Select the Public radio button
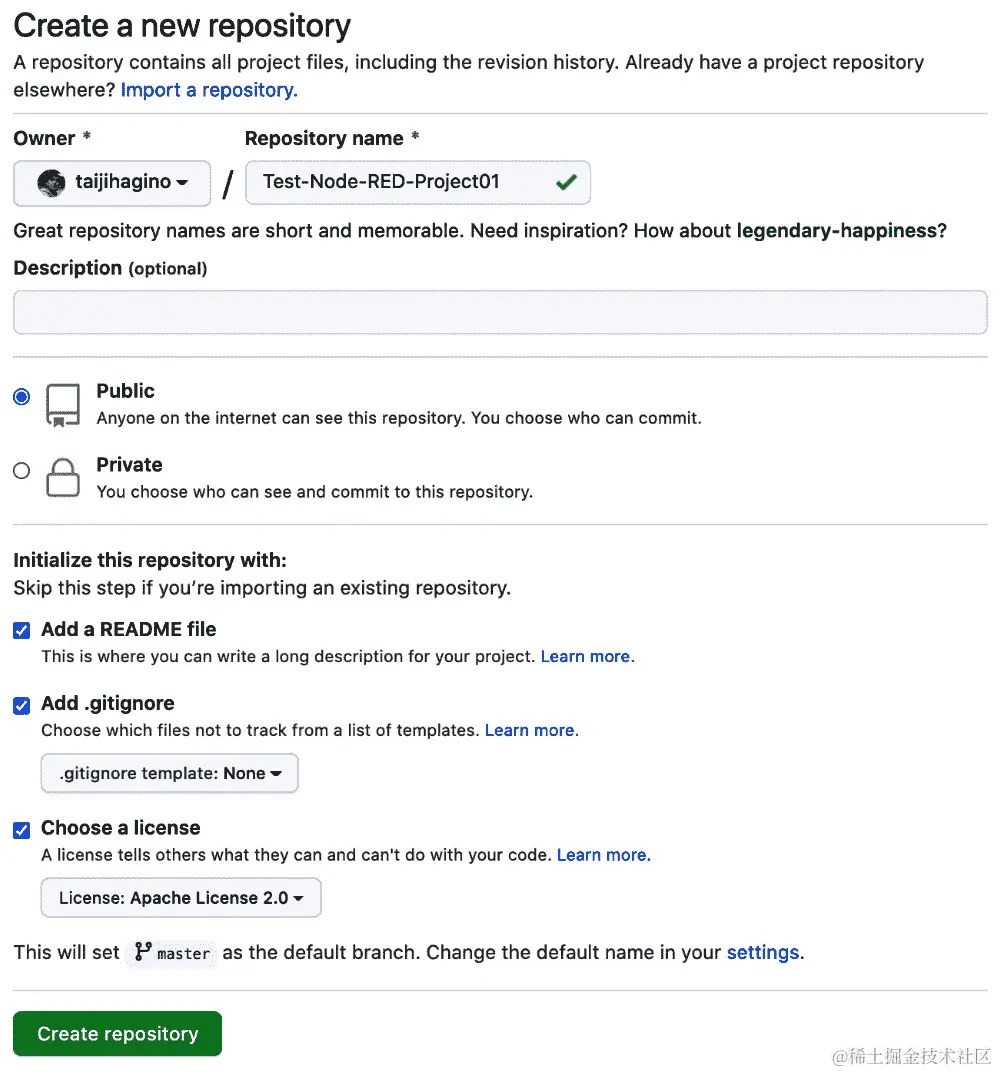The image size is (998, 1073). tap(21, 396)
